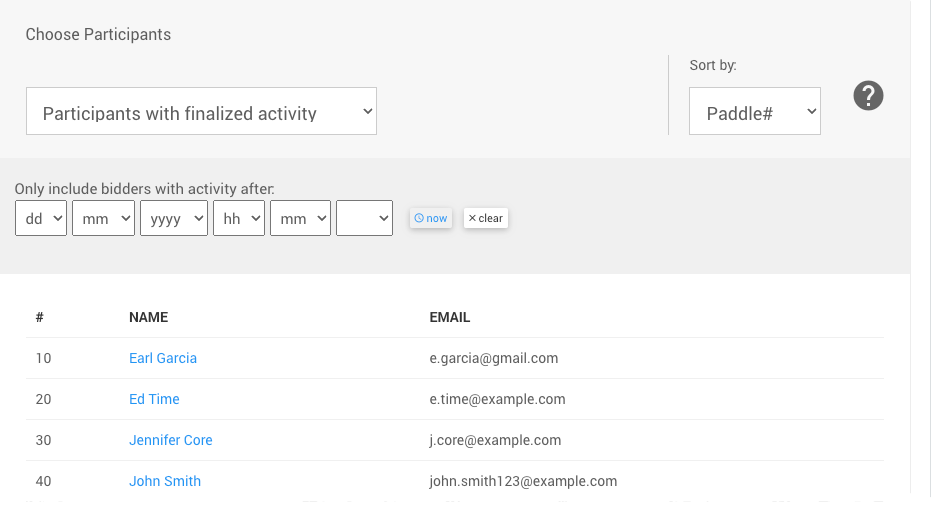This screenshot has height=527, width=931.
Task: Click the NAME column header
Action: point(148,317)
